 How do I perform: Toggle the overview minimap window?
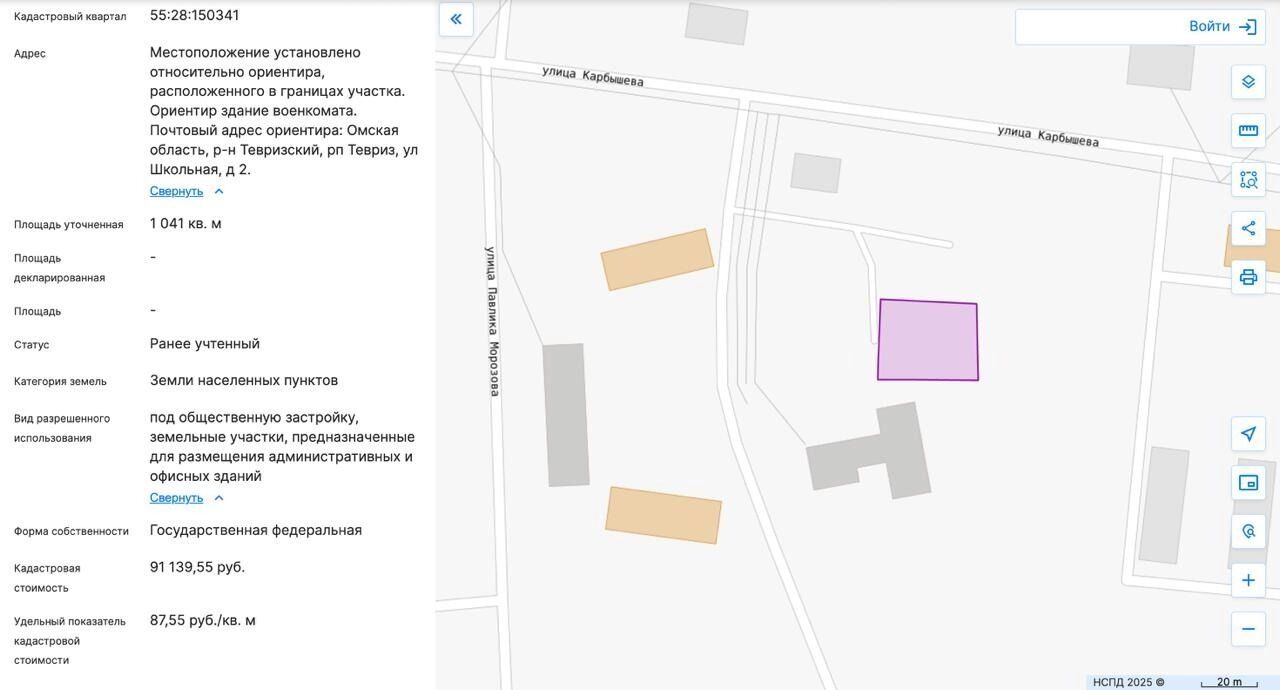[1248, 483]
